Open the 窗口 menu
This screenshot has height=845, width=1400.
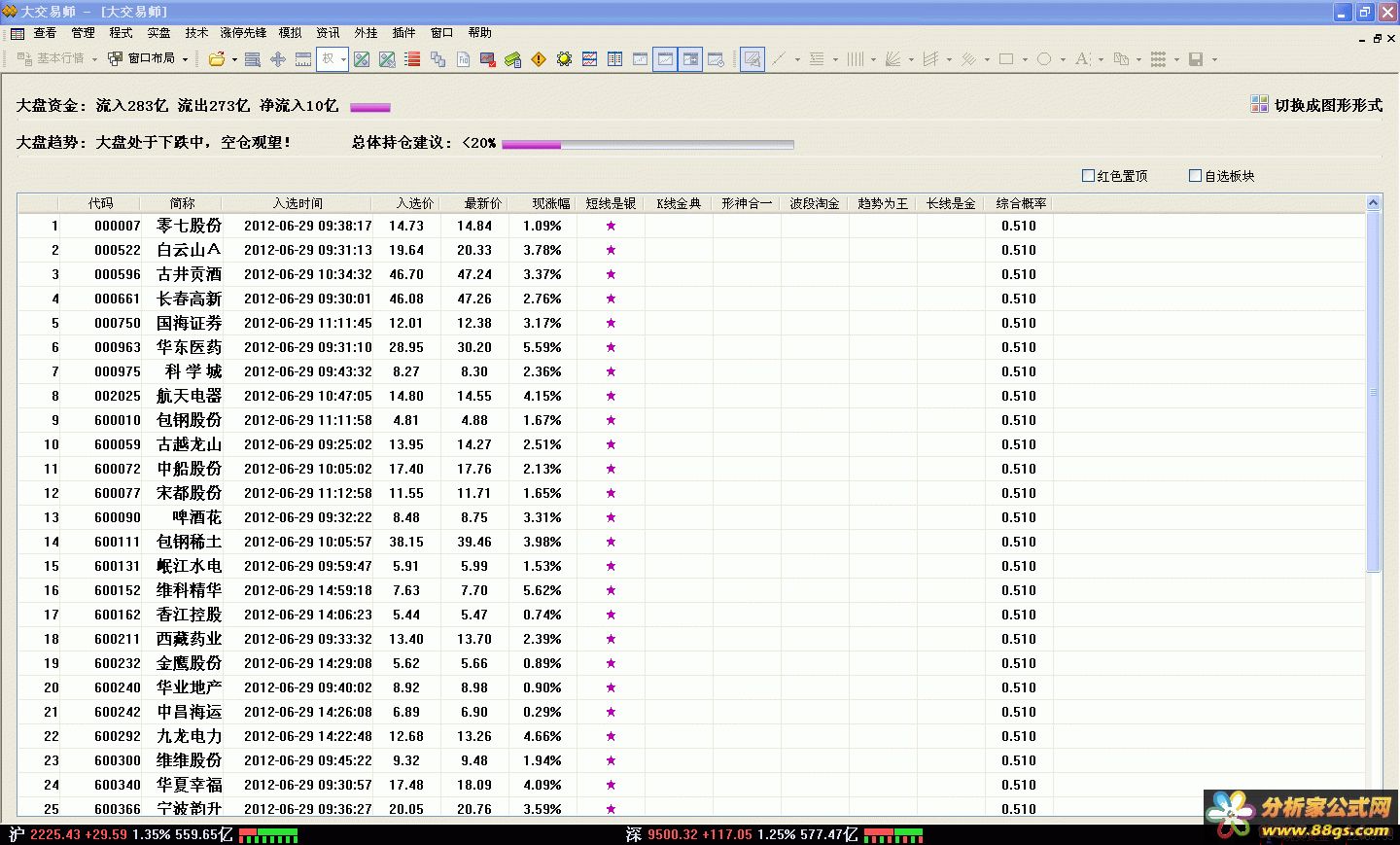tap(441, 33)
